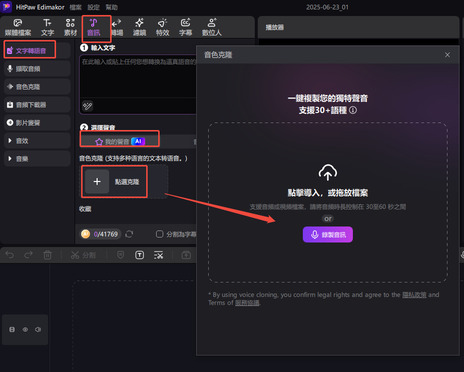The width and height of the screenshot is (464, 372).
Task: Open the 素材 elements tab
Action: pyautogui.click(x=70, y=28)
